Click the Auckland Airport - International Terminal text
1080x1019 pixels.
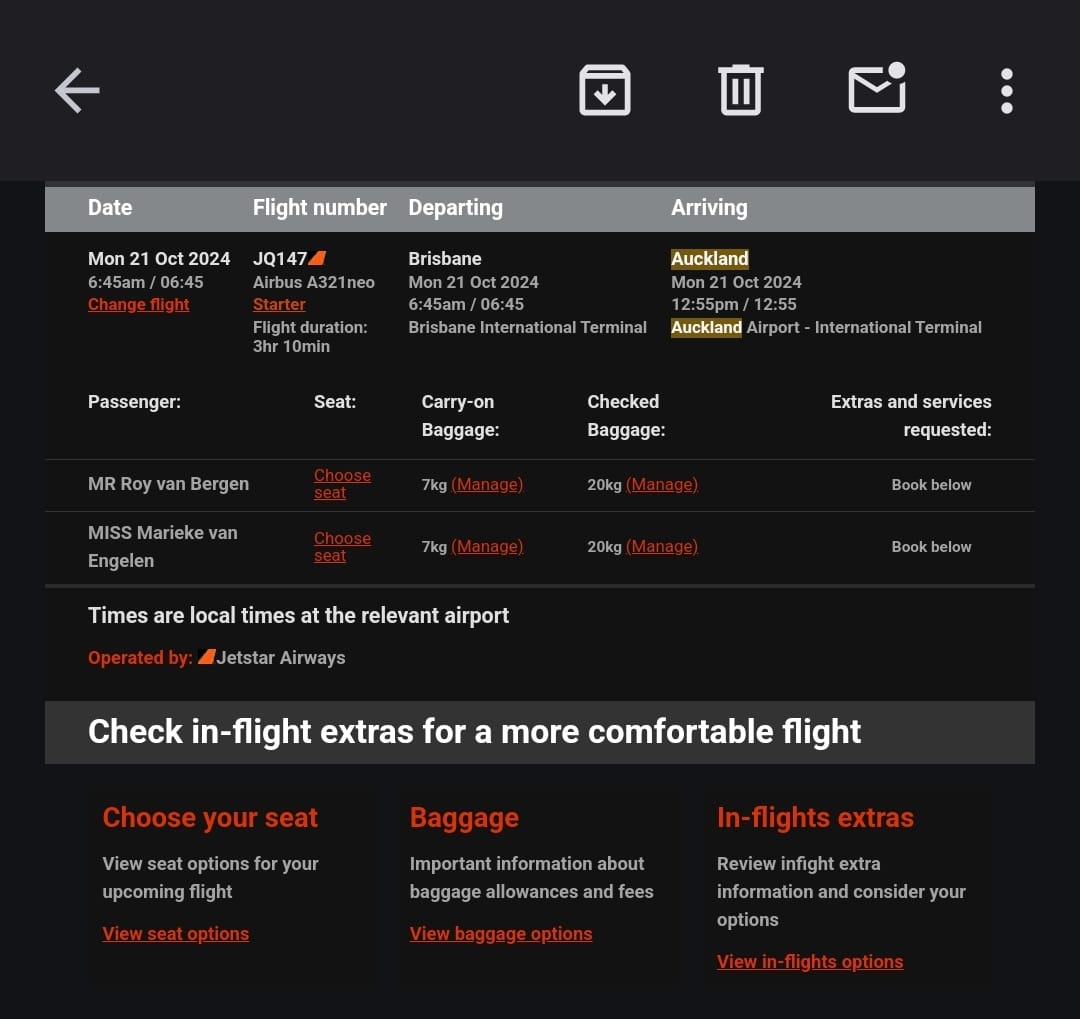[x=827, y=327]
